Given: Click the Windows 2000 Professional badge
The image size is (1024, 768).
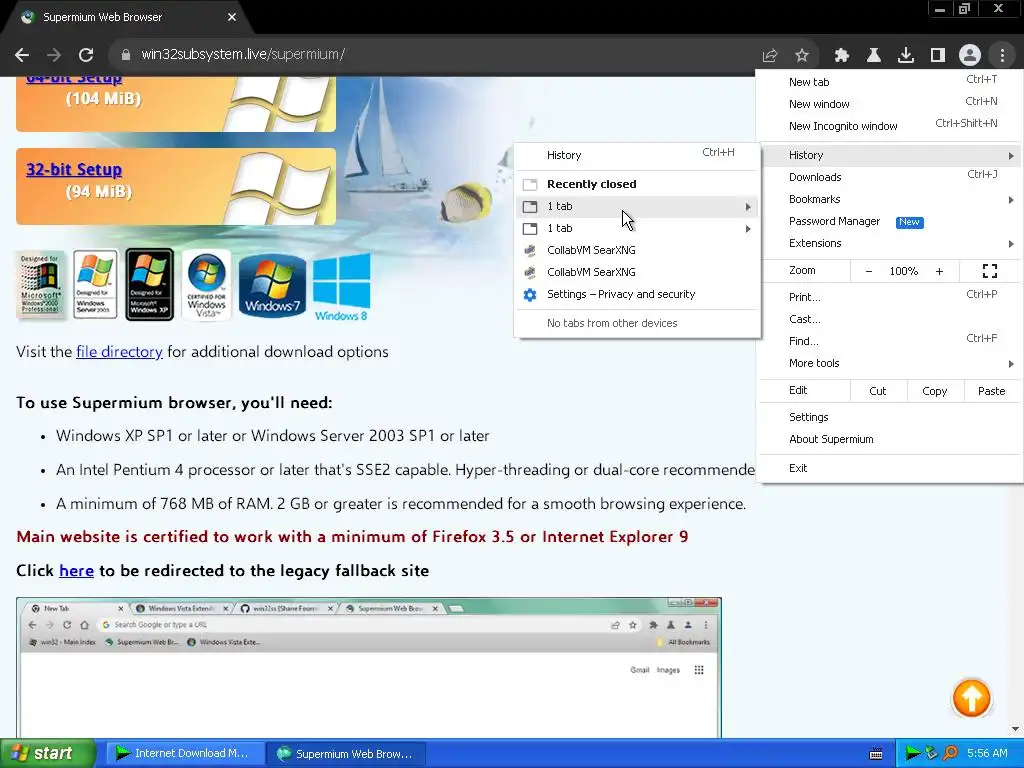Looking at the screenshot, I should click(x=40, y=285).
